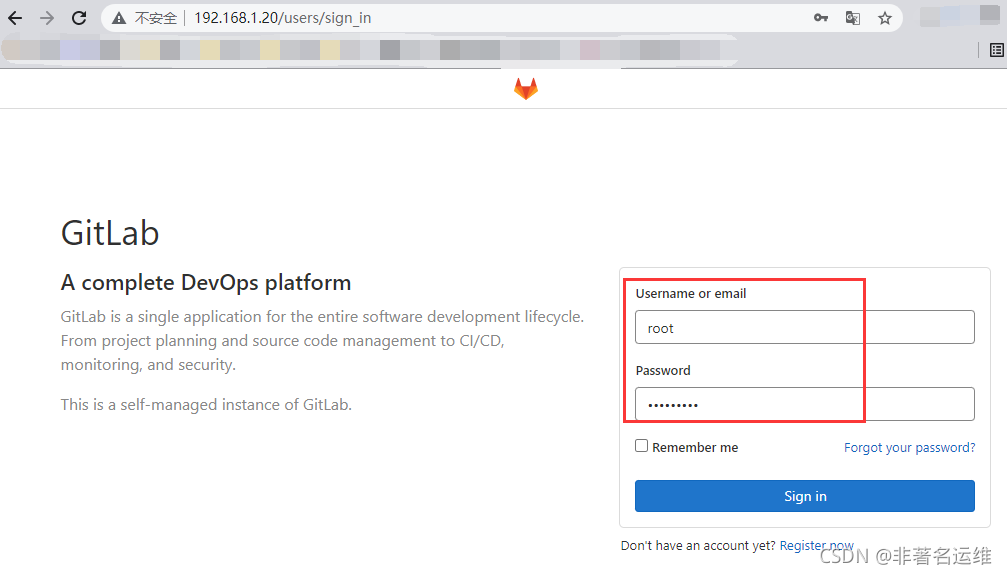Select the Password label above the password field
This screenshot has height=574, width=1007.
(663, 370)
